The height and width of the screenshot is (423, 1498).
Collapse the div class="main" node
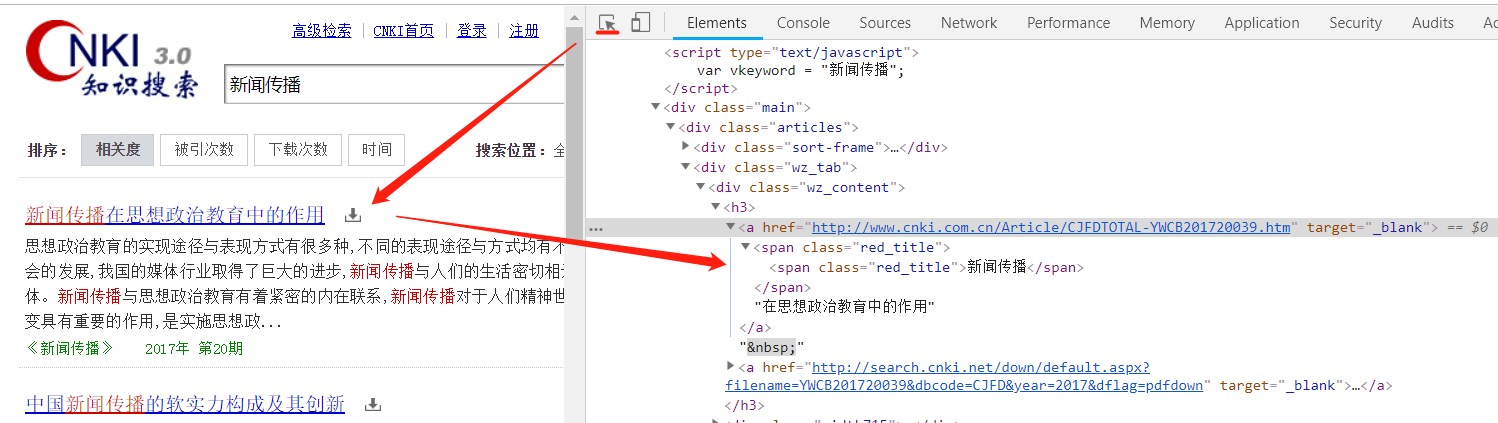[x=656, y=107]
